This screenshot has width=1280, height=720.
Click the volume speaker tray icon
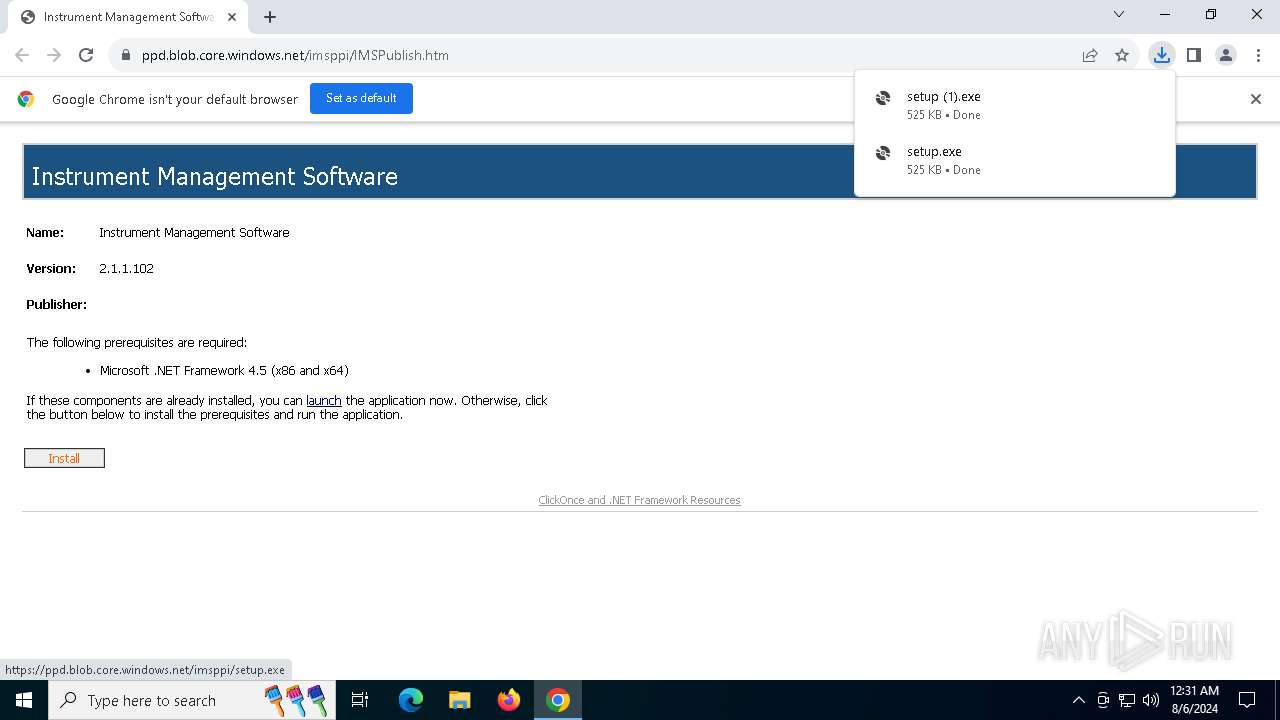pos(1151,700)
